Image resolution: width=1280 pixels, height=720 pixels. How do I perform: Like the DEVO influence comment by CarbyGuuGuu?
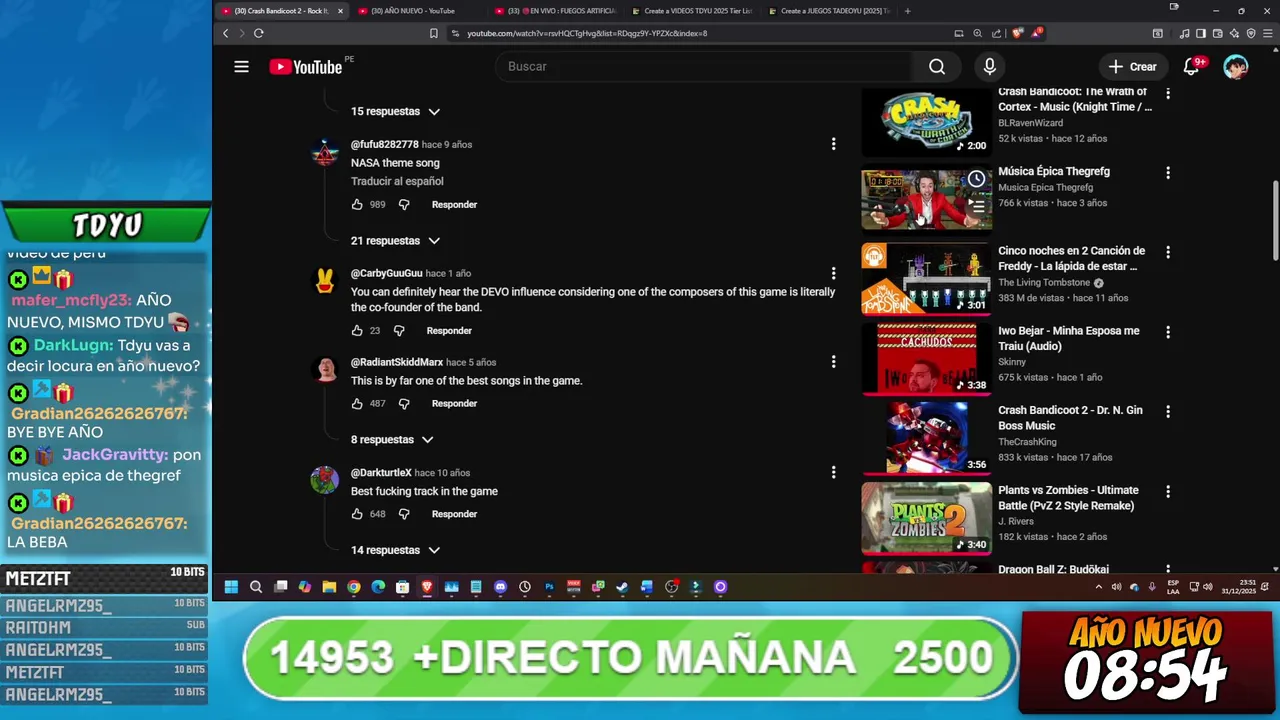357,330
